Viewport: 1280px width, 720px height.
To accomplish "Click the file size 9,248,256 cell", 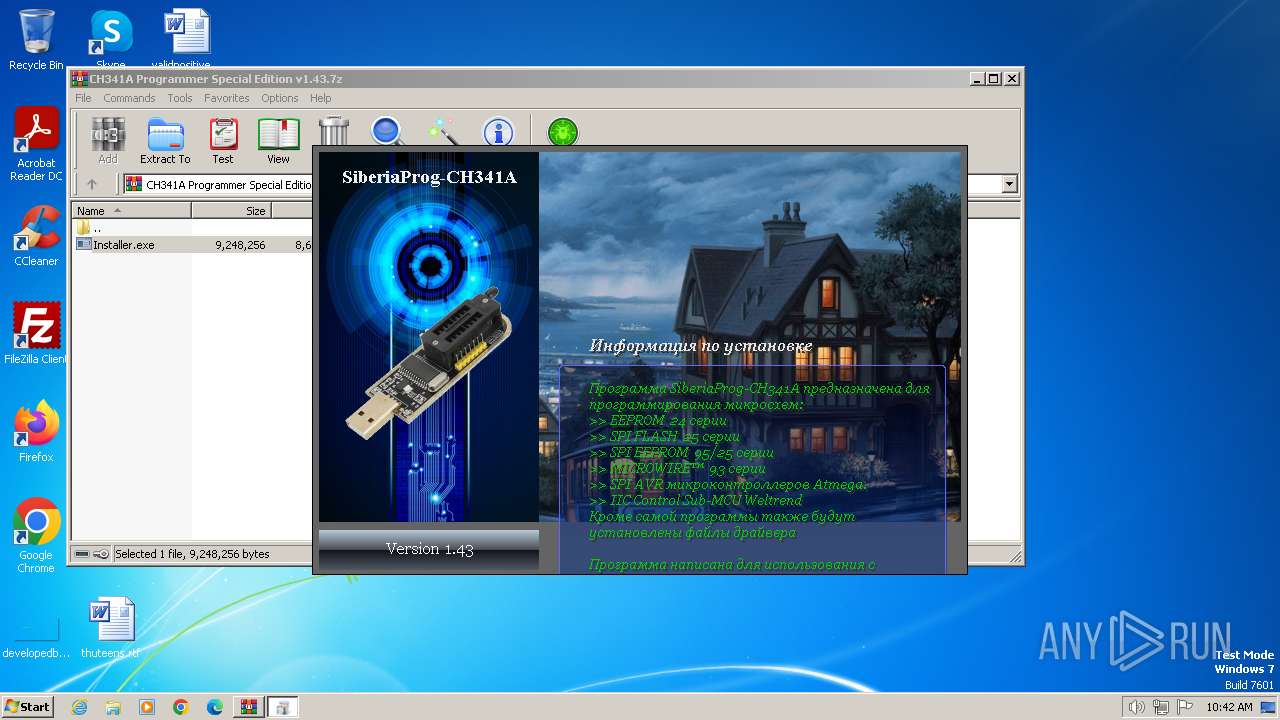I will tap(240, 244).
